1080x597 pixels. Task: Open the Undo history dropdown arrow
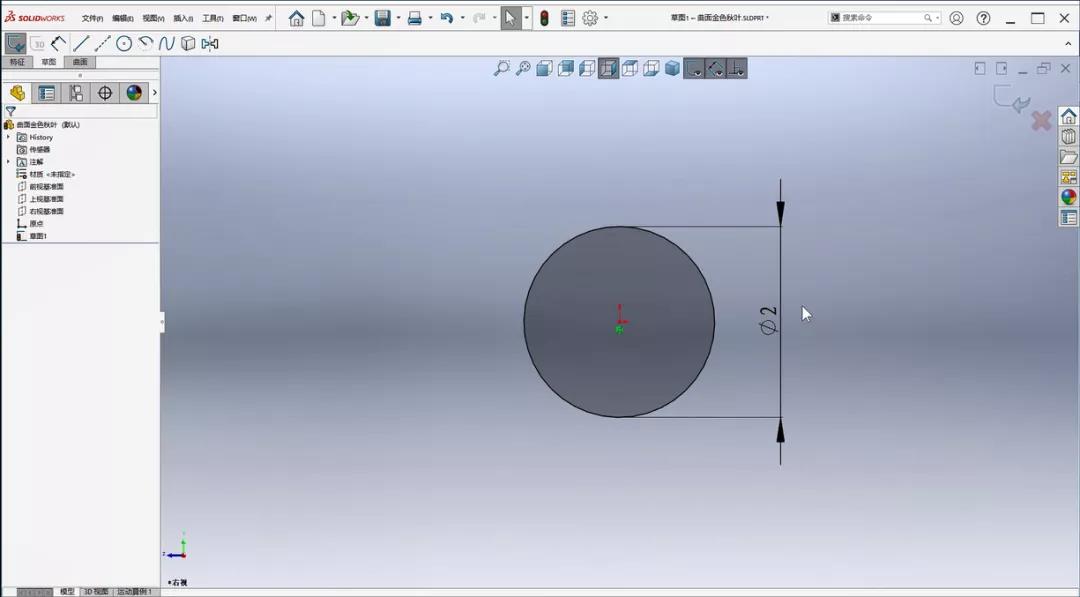tap(462, 18)
